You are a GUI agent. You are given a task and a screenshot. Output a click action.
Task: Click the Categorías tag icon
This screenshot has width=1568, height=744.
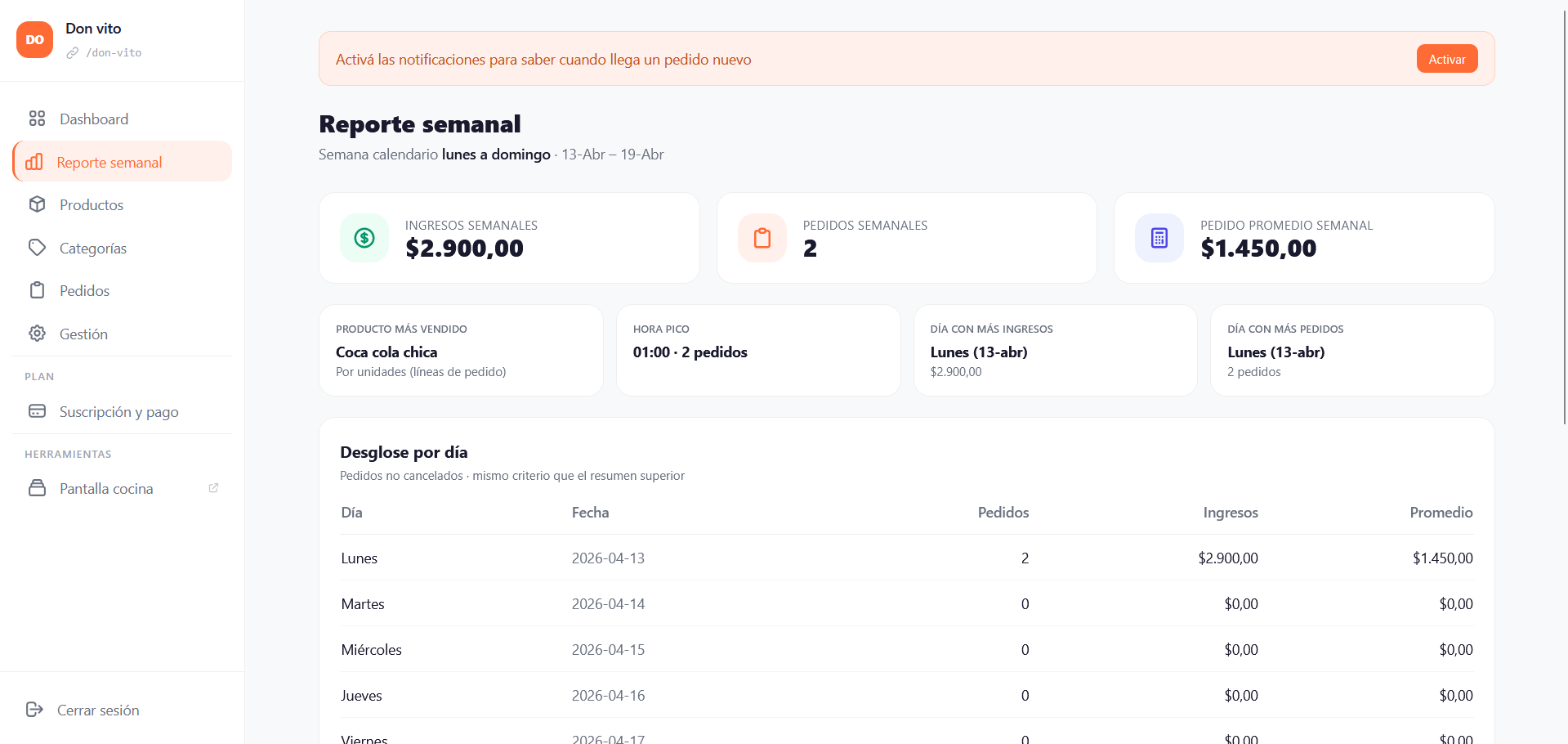37,248
